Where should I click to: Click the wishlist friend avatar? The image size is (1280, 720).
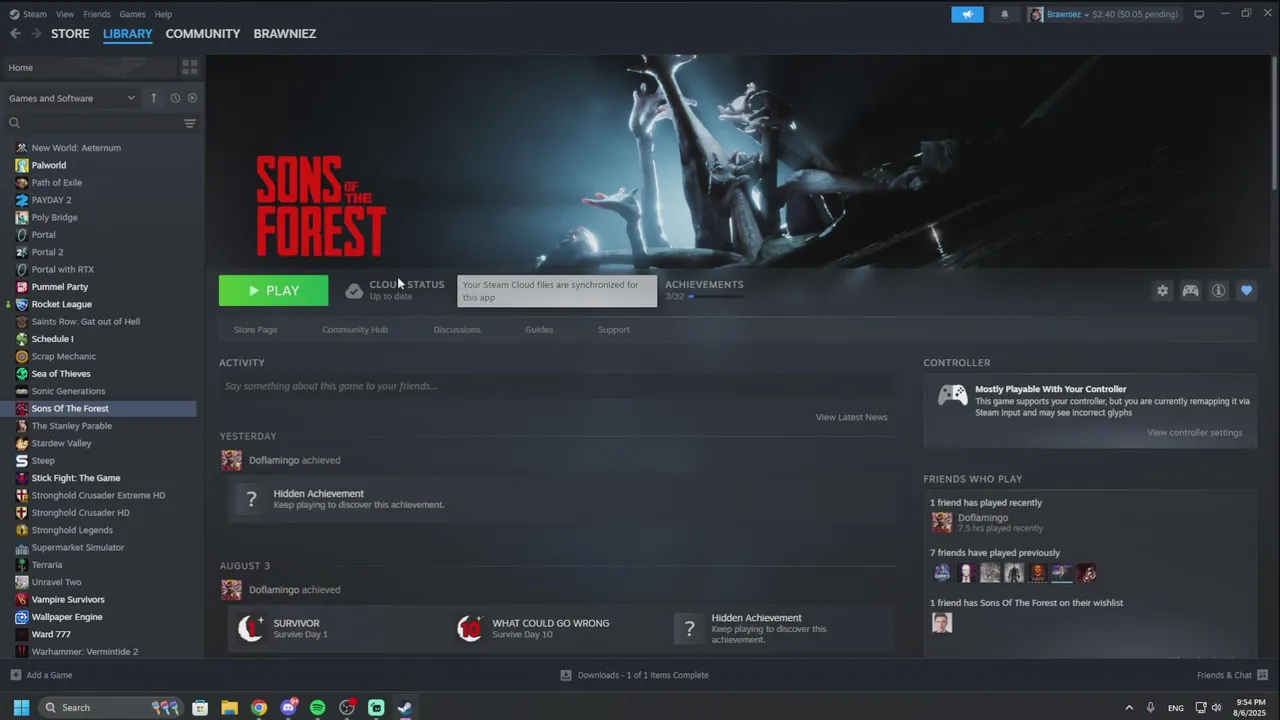pos(942,623)
